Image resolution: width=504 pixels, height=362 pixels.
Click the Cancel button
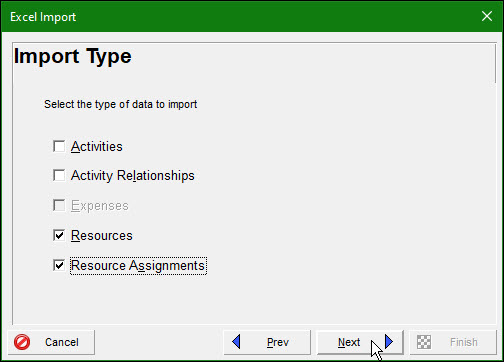51,342
